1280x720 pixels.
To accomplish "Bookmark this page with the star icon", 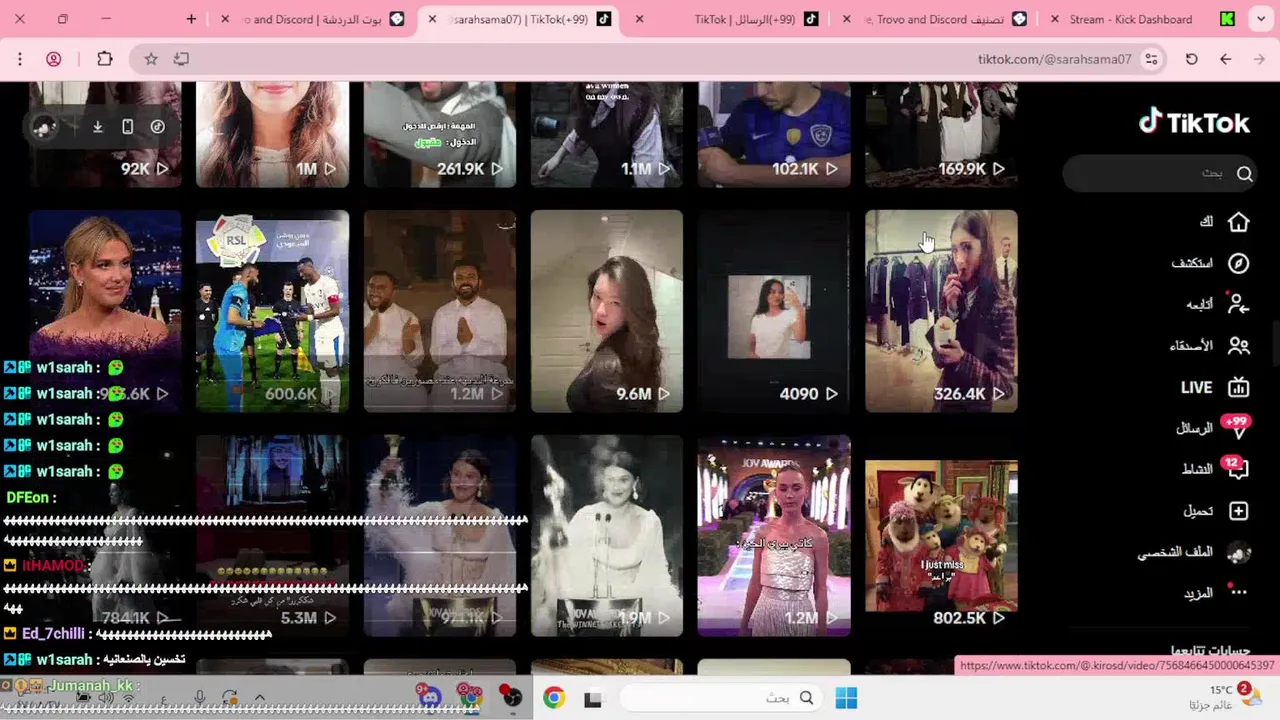I will coord(151,59).
